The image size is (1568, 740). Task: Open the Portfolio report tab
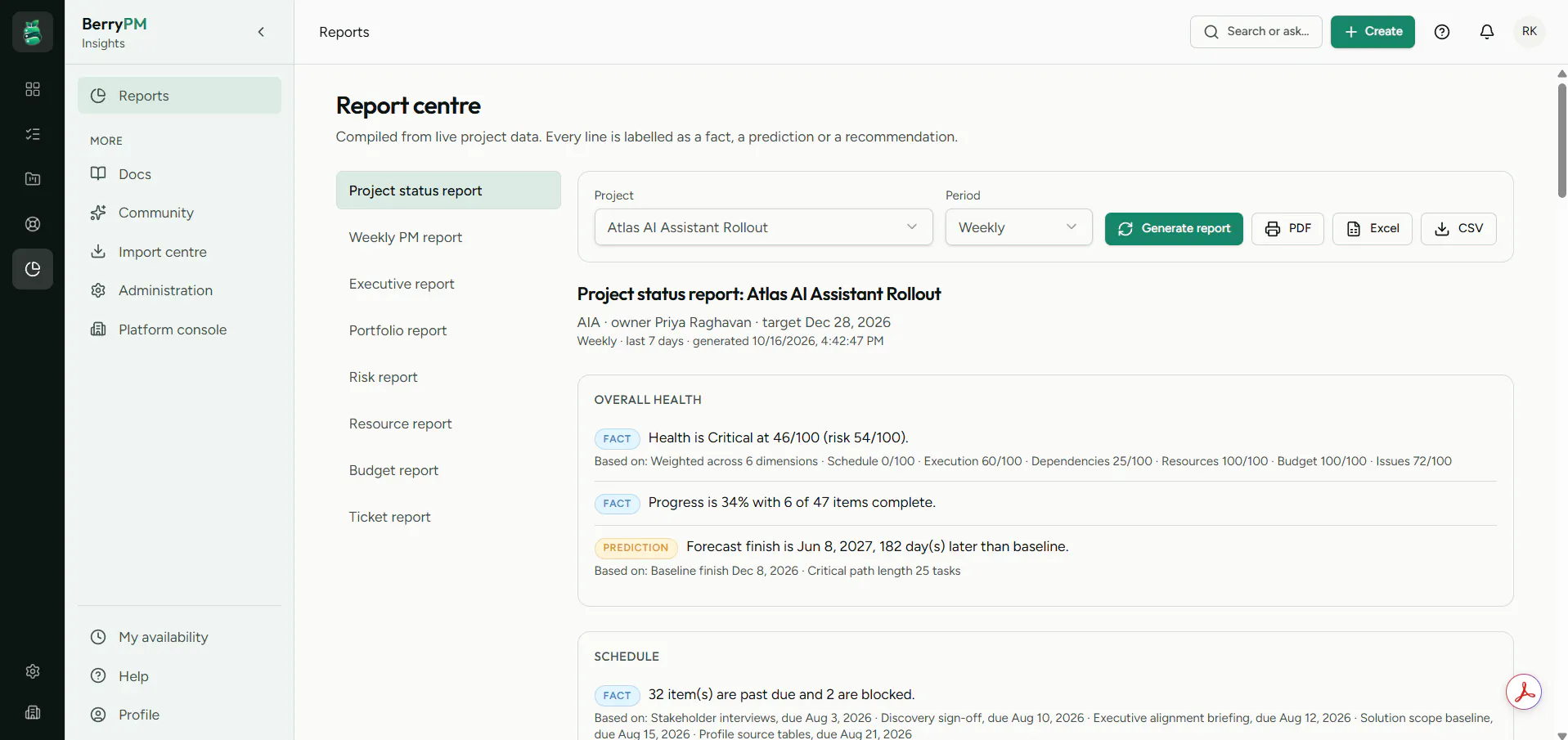448,330
